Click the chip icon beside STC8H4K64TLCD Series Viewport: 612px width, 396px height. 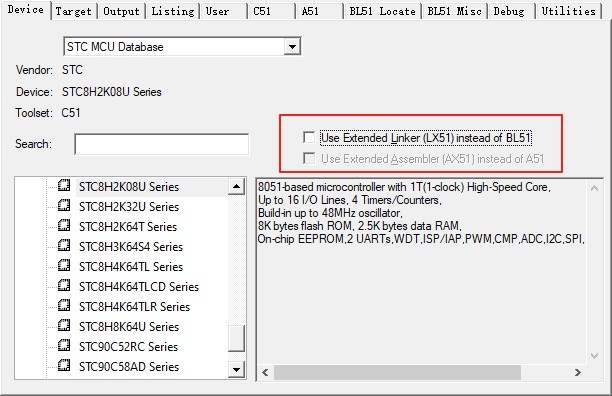pos(64,286)
